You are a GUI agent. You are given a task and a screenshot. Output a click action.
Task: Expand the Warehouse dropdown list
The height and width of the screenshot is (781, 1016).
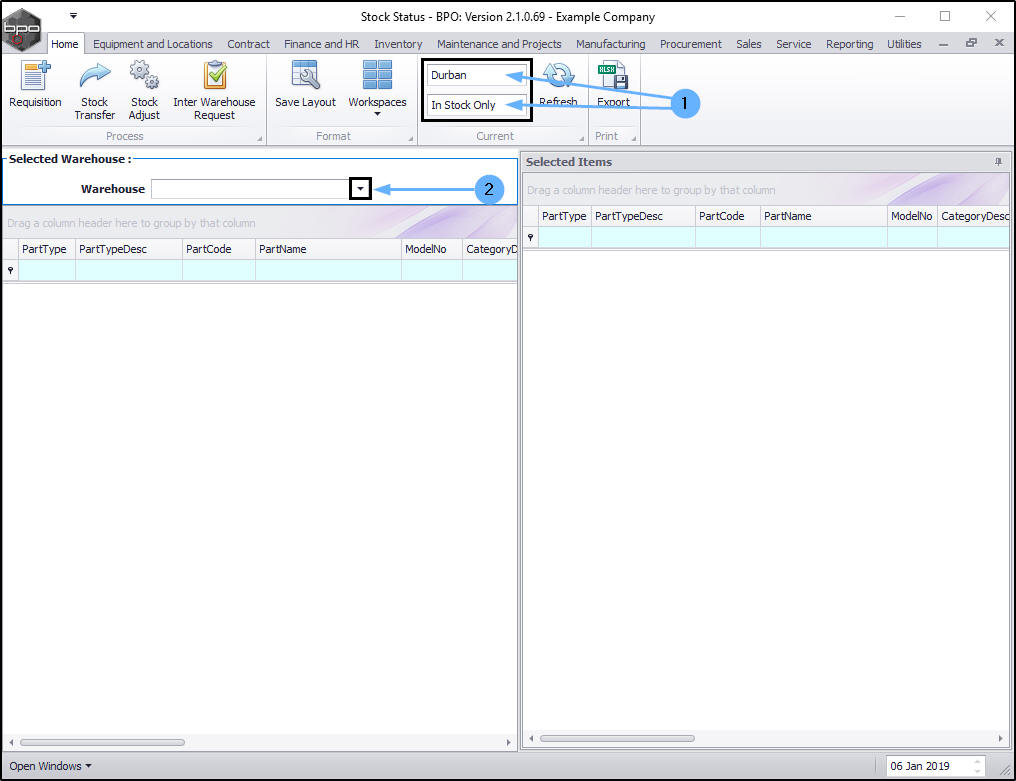tap(360, 189)
